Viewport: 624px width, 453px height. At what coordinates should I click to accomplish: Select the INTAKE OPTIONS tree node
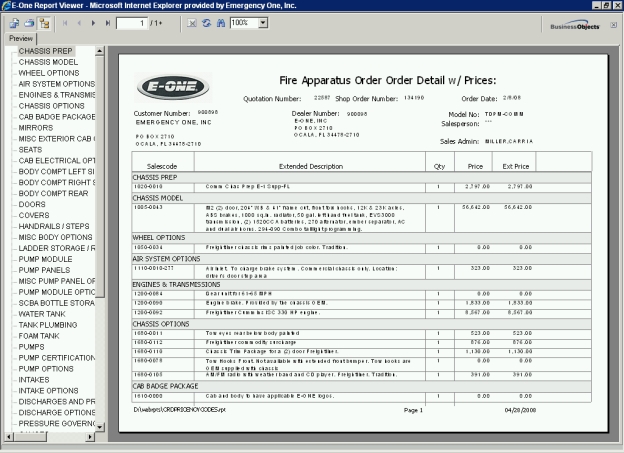click(x=48, y=391)
